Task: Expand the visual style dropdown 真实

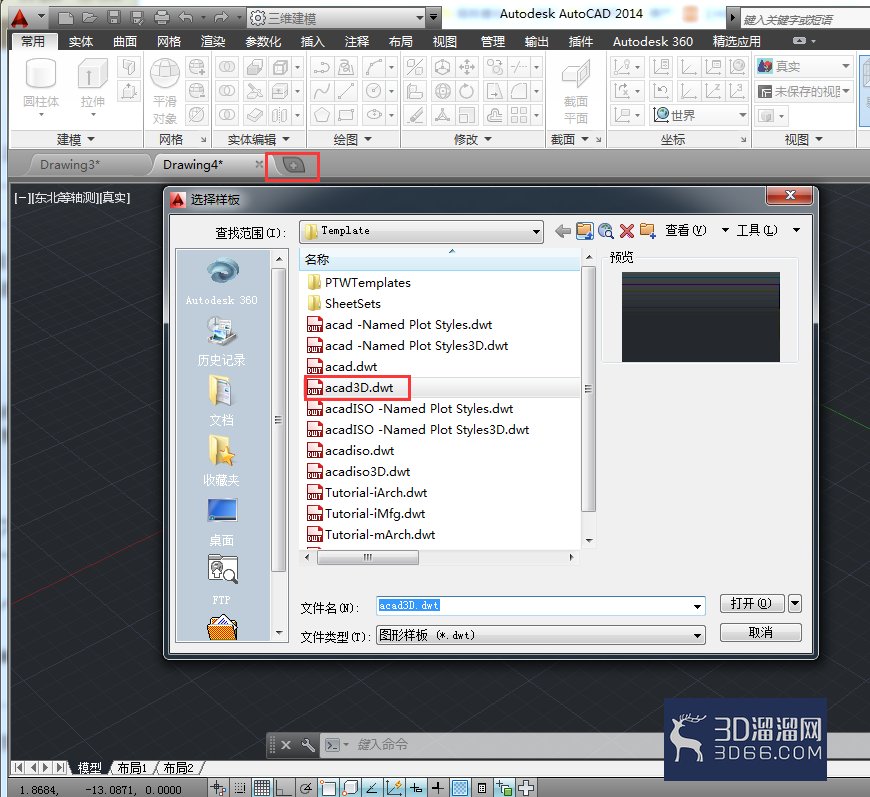Action: (x=846, y=66)
